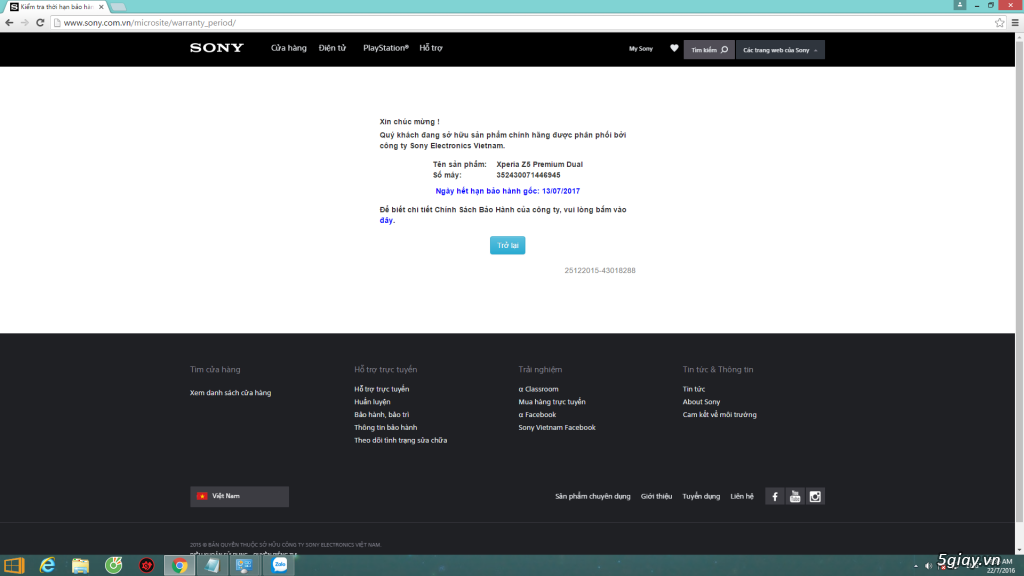1024x576 pixels.
Task: Click the Trở lại button
Action: pyautogui.click(x=507, y=246)
